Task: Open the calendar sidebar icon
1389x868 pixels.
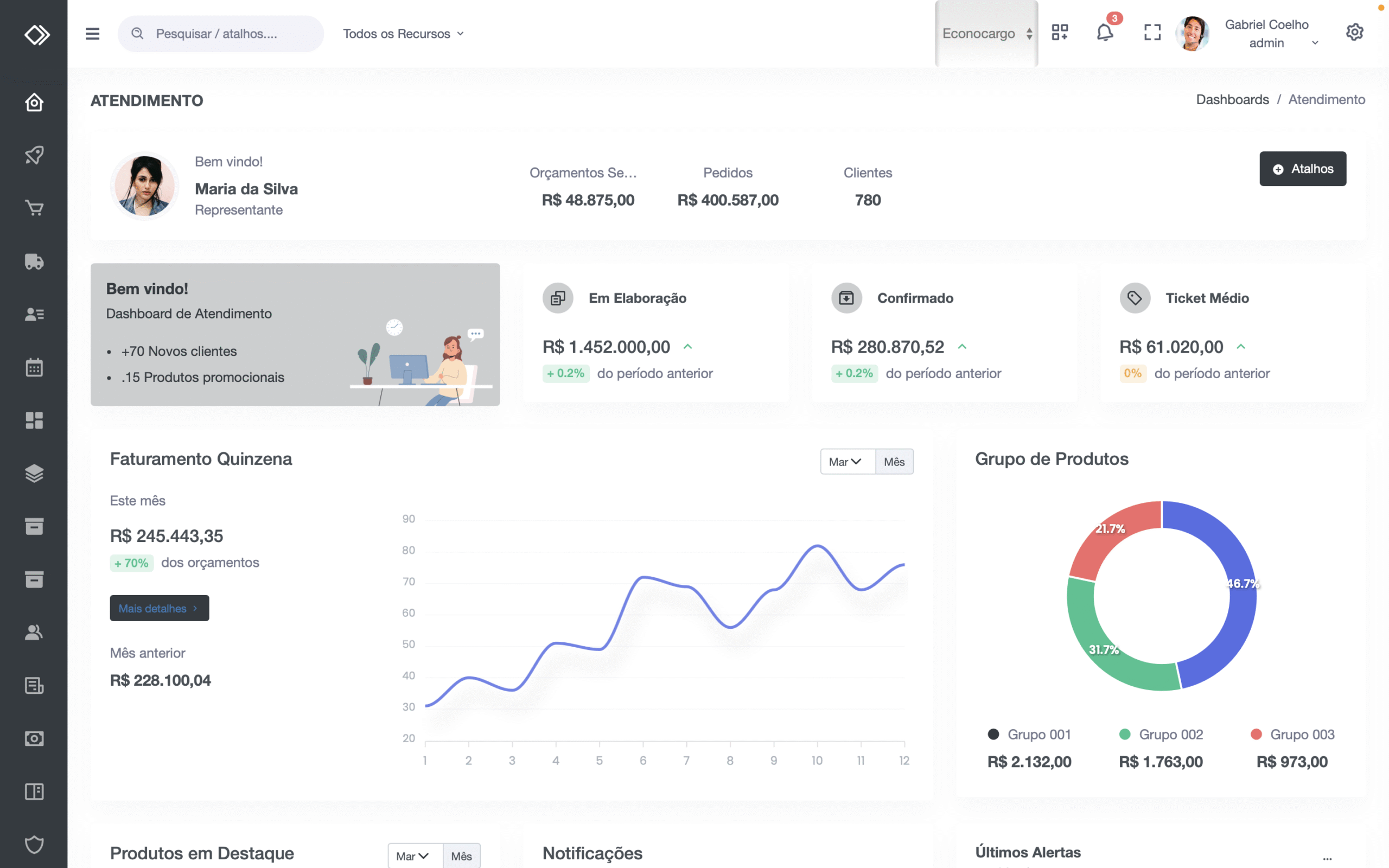Action: 34,367
